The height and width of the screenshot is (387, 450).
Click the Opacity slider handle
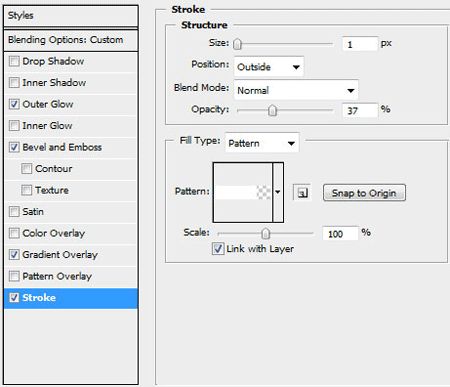[x=272, y=110]
